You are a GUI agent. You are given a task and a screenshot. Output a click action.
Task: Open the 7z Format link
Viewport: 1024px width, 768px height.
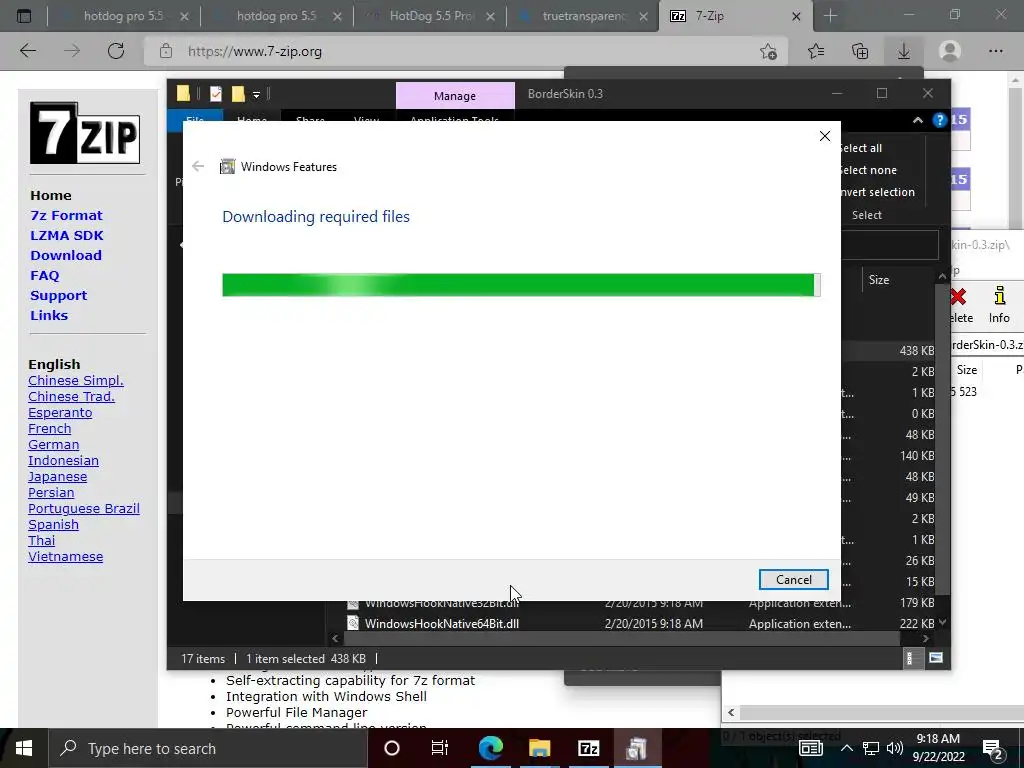pyautogui.click(x=66, y=216)
